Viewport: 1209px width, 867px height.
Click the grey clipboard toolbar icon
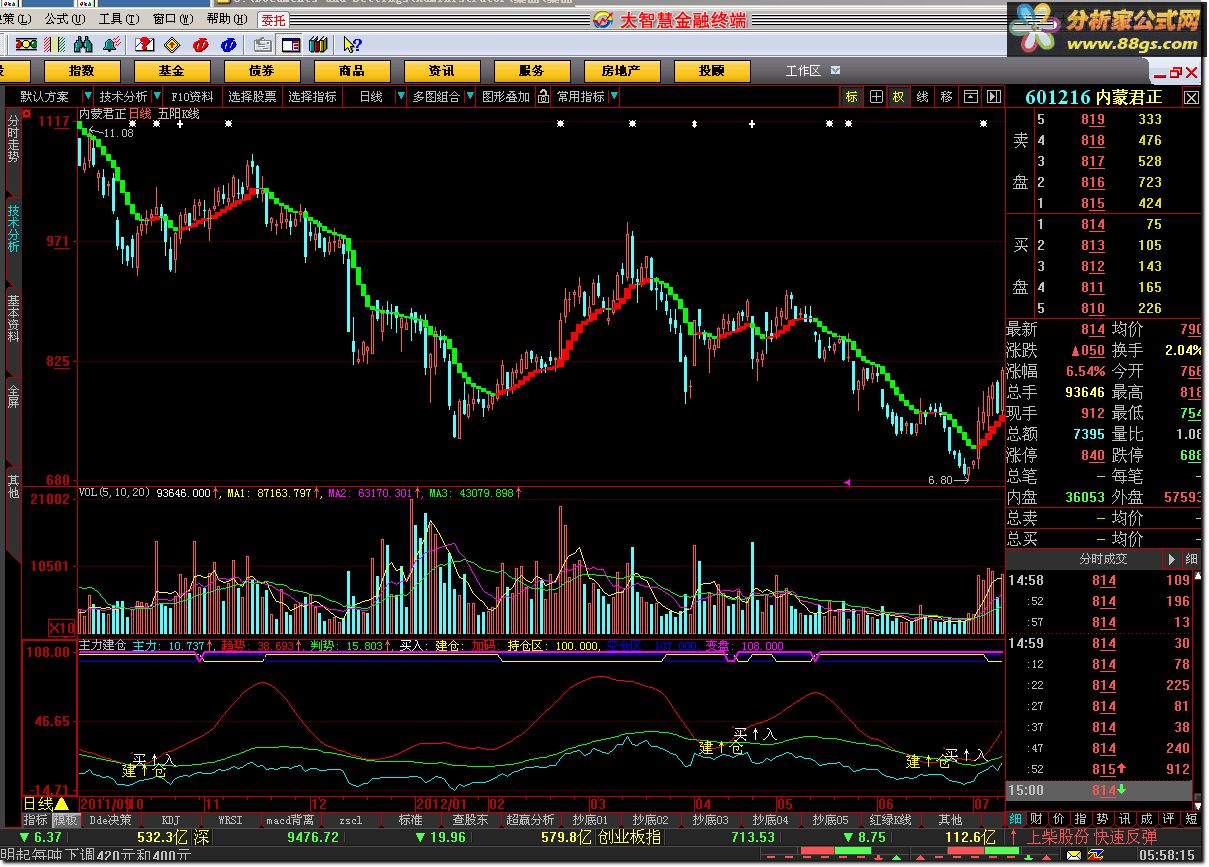[263, 45]
